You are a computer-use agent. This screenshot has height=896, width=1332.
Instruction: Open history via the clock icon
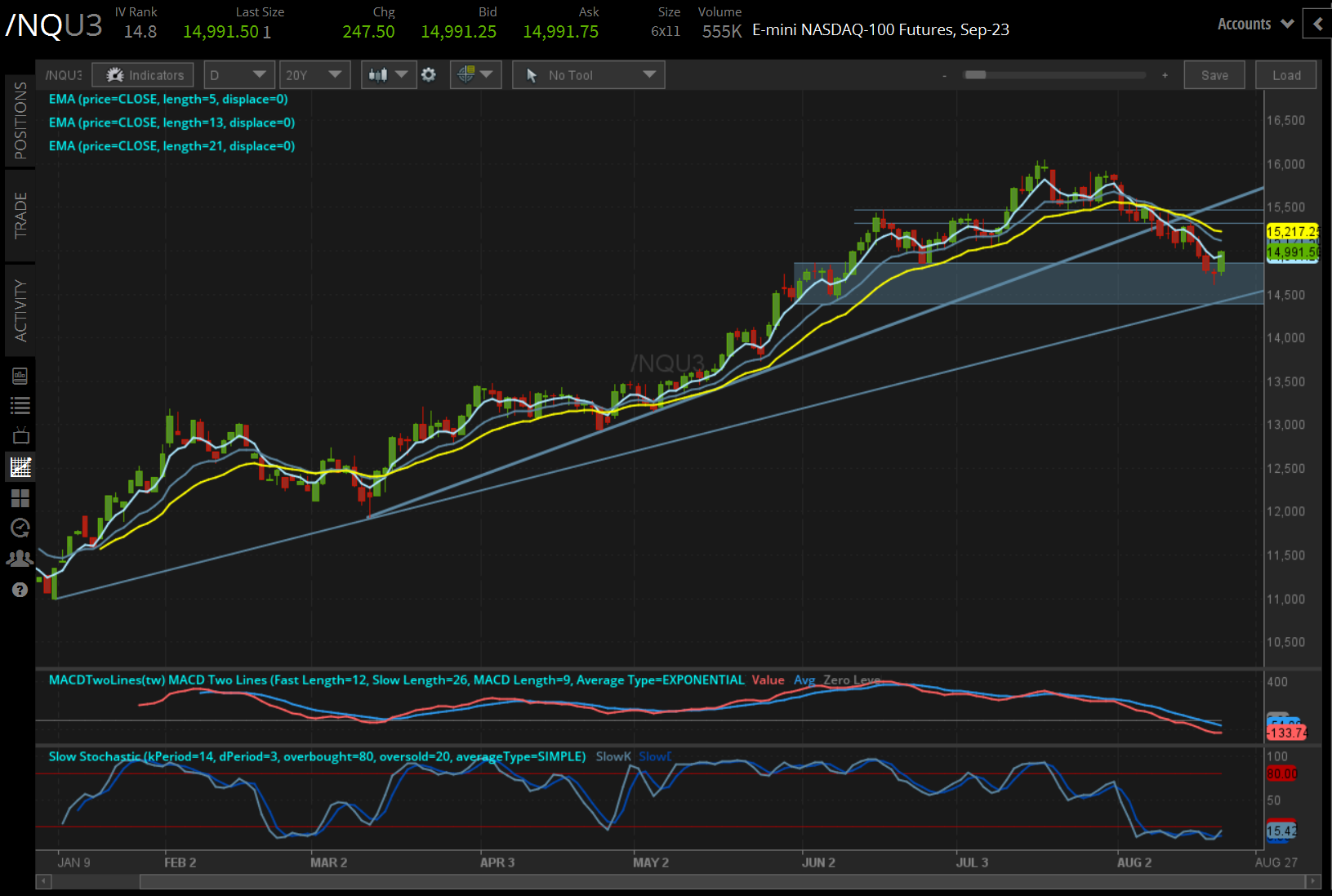tap(20, 528)
